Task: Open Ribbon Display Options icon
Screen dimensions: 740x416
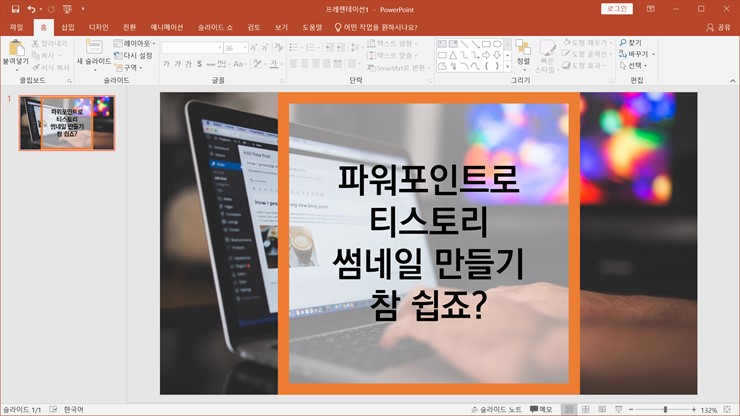Action: point(651,9)
